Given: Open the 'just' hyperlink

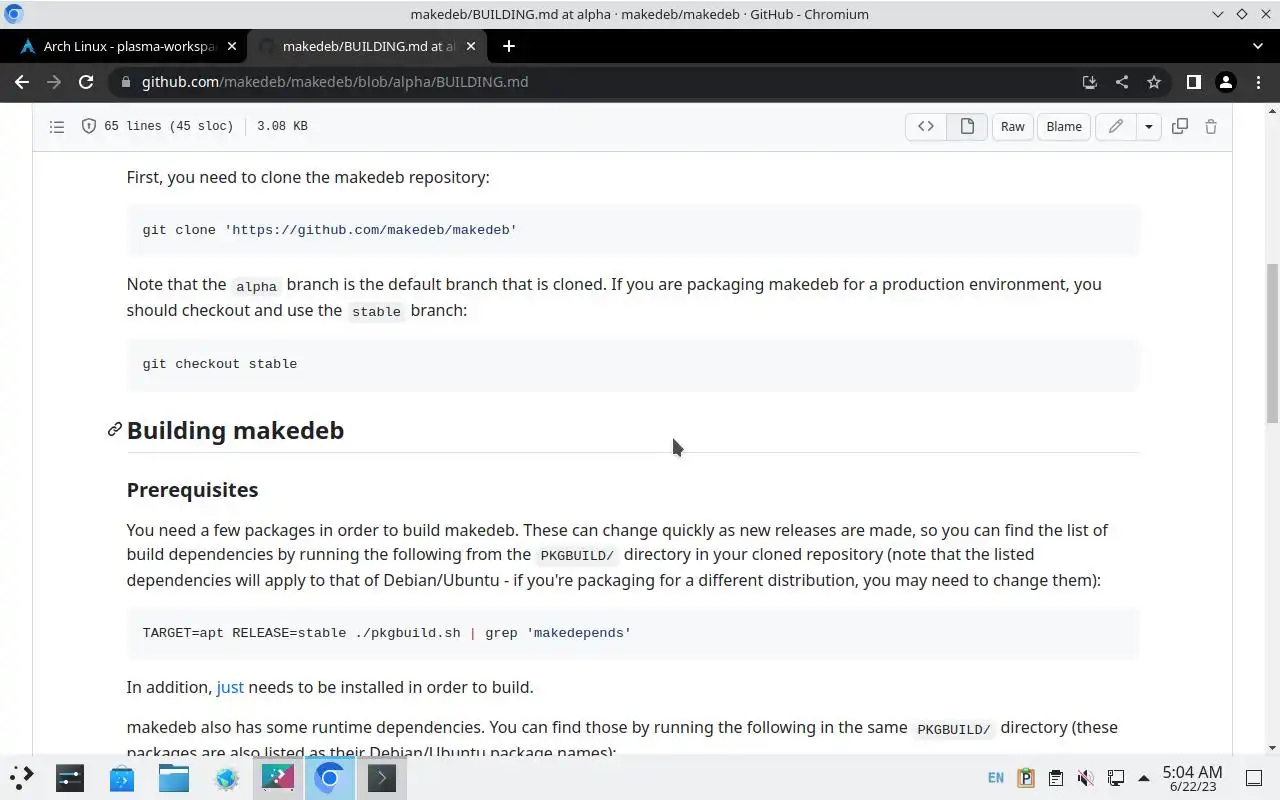Looking at the screenshot, I should [230, 687].
